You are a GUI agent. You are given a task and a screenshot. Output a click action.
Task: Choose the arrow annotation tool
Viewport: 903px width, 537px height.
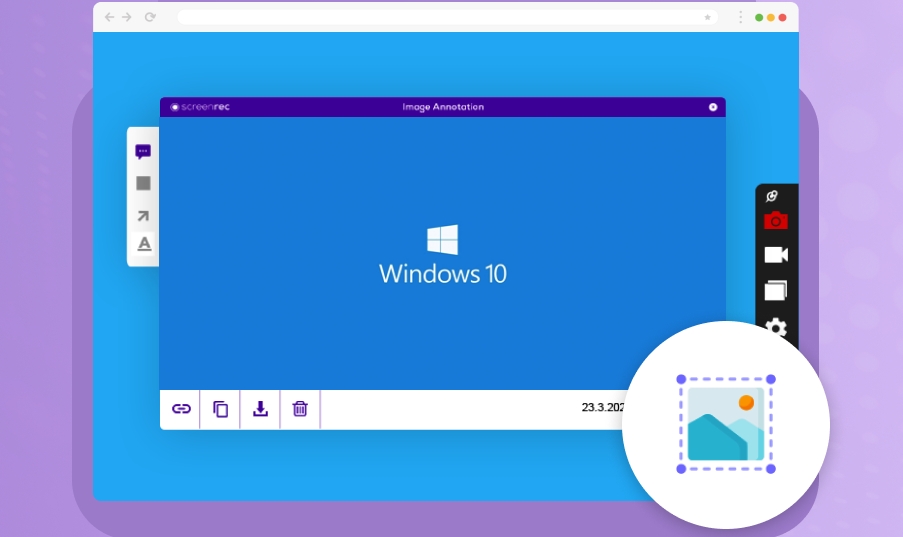[143, 215]
